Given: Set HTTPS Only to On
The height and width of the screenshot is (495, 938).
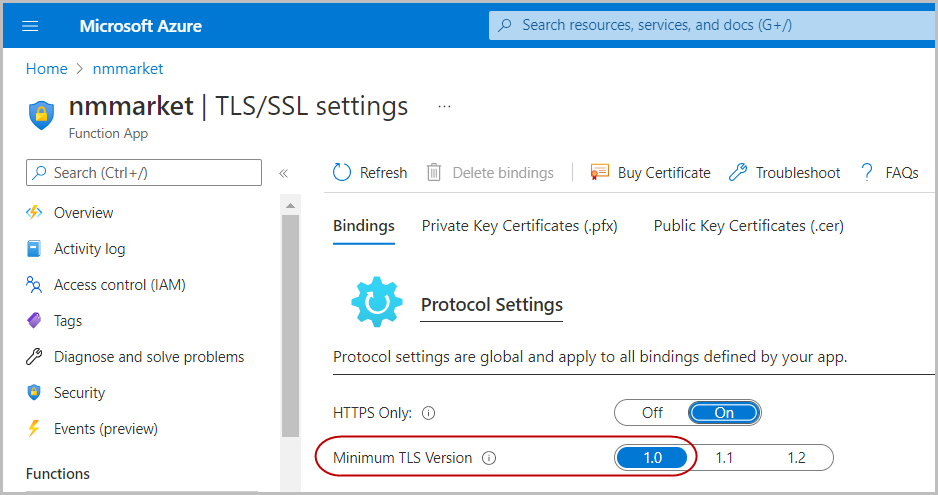Looking at the screenshot, I should pos(724,412).
